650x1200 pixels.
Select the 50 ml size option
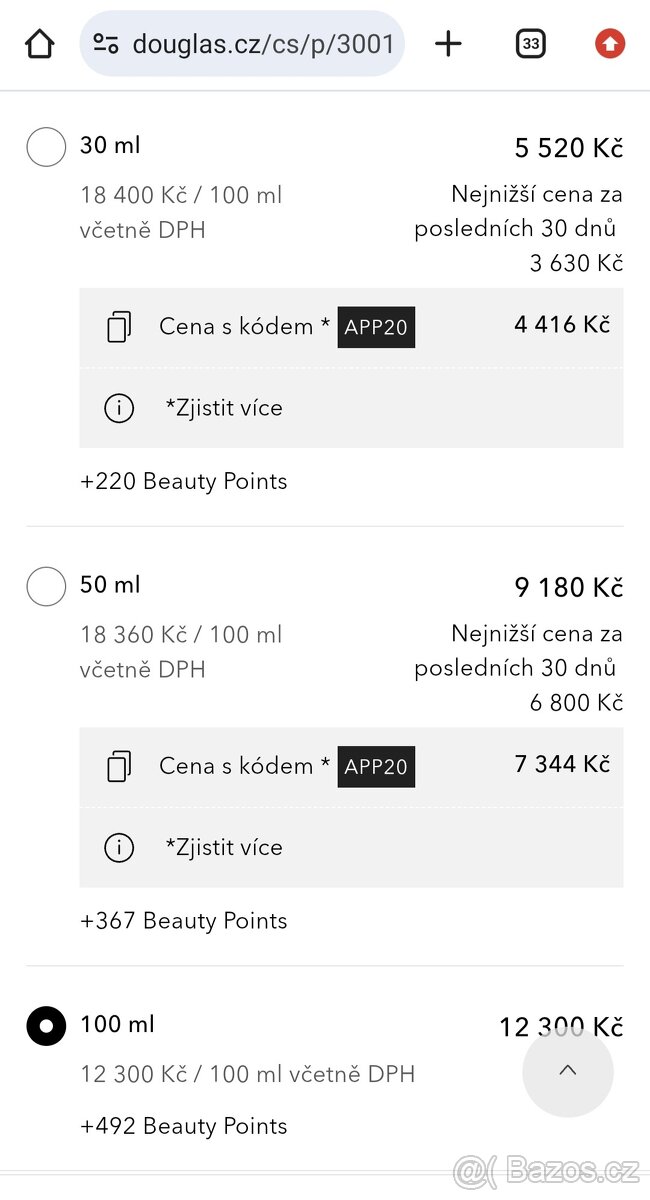(x=46, y=586)
